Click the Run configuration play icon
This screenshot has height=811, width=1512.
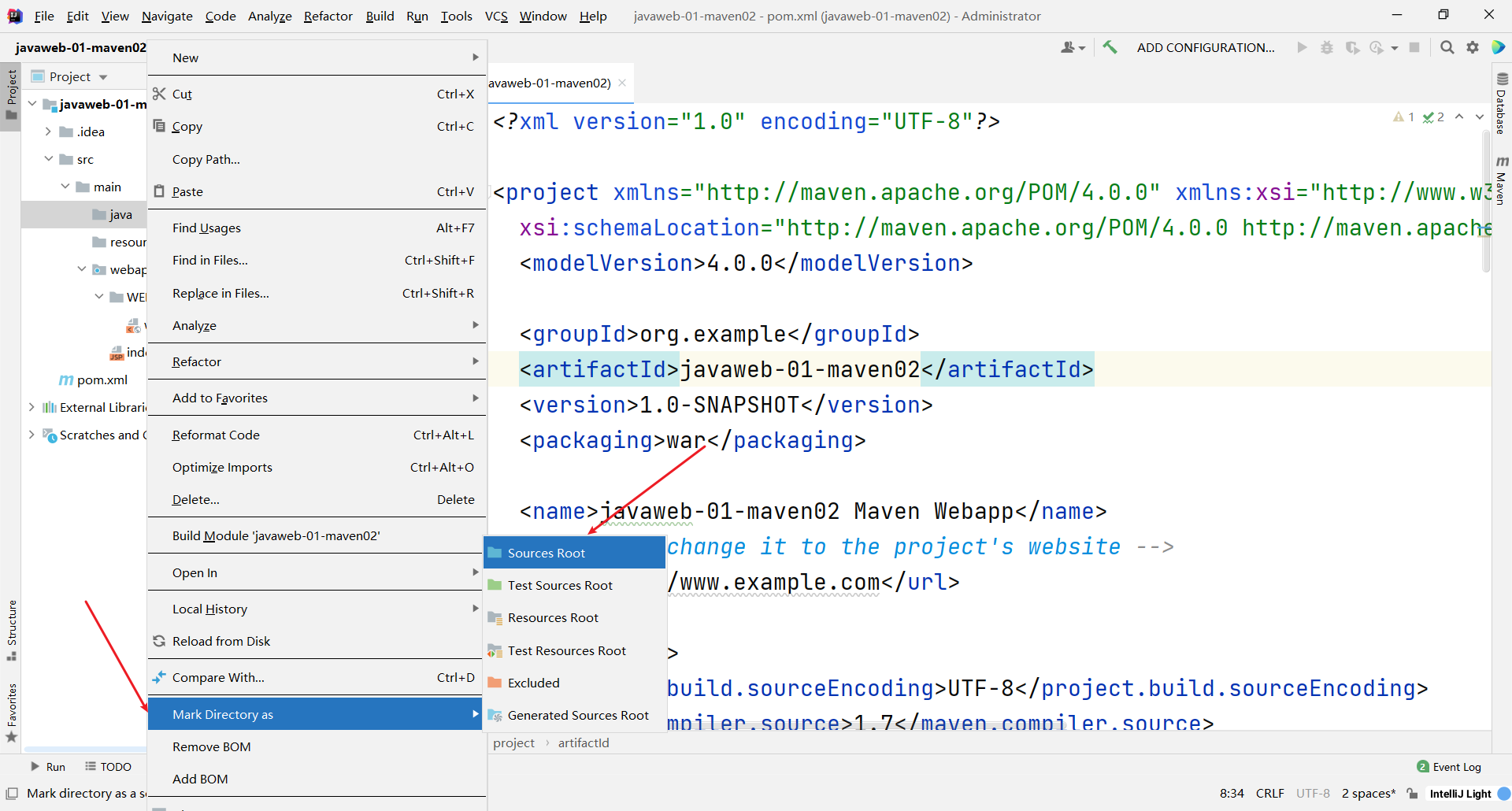click(1302, 47)
